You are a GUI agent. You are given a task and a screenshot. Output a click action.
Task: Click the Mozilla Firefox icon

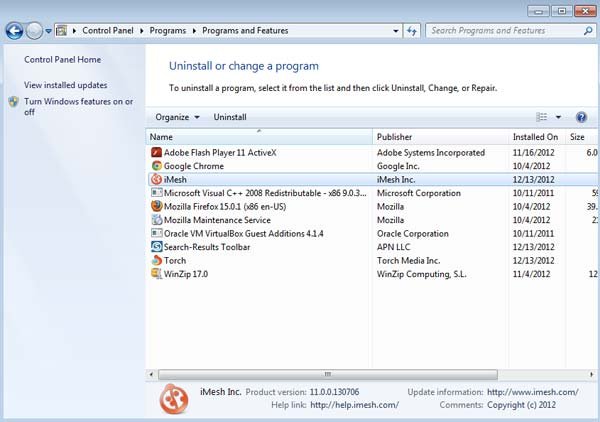(x=156, y=206)
